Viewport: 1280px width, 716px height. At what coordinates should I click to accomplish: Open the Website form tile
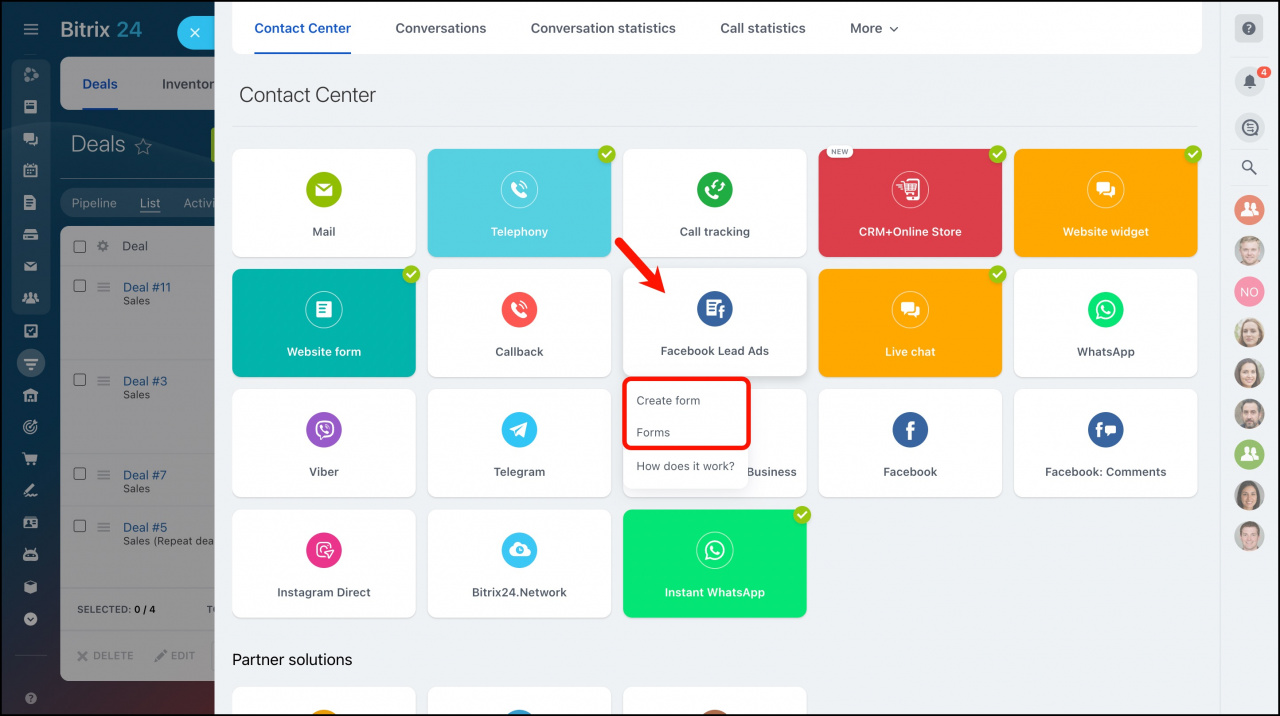coord(324,323)
